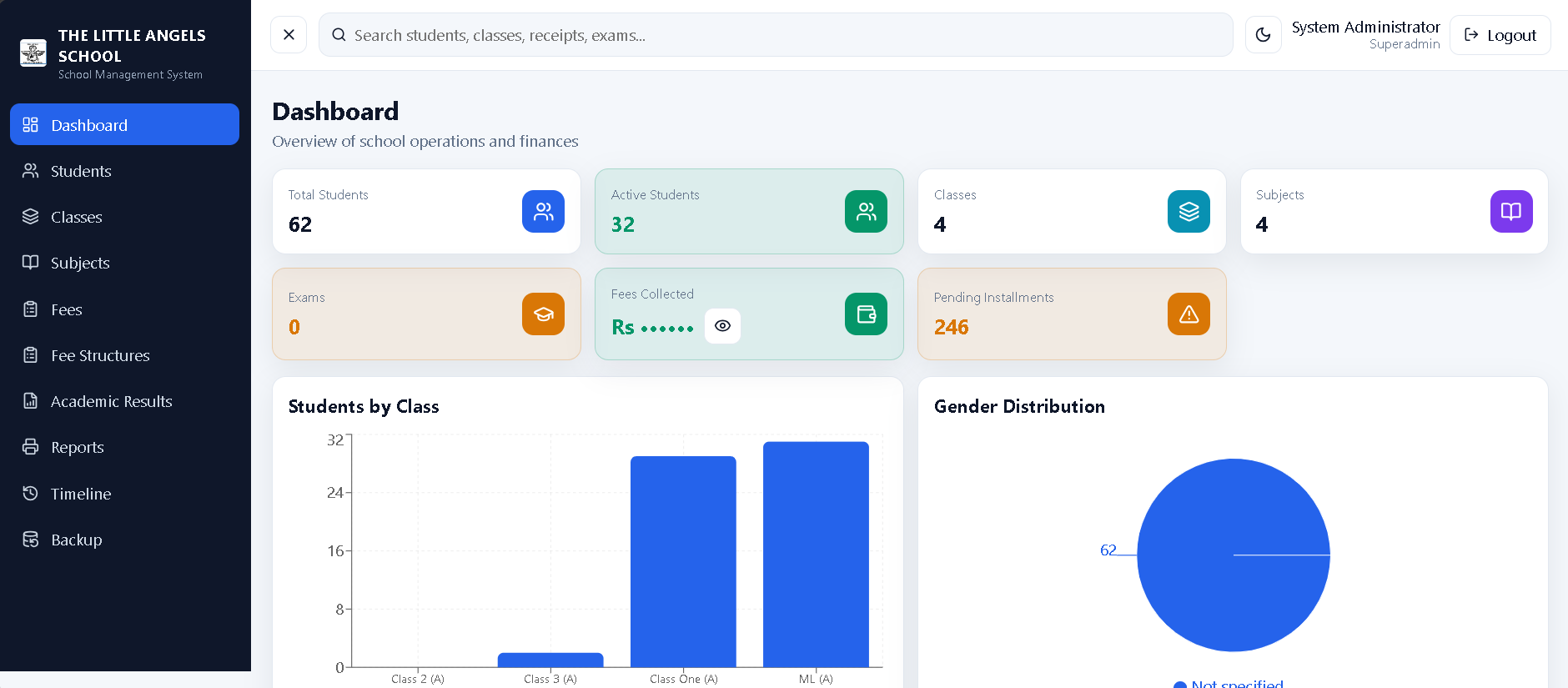Reveal hidden Fees Collected amount

pos(722,326)
